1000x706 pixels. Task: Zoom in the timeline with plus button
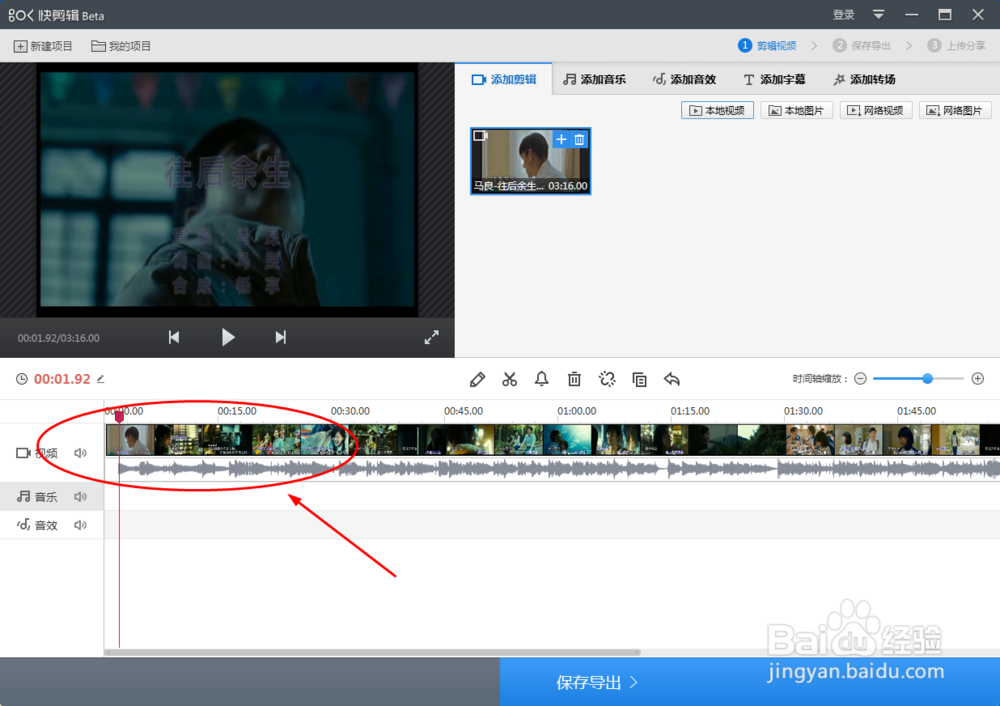(x=978, y=379)
